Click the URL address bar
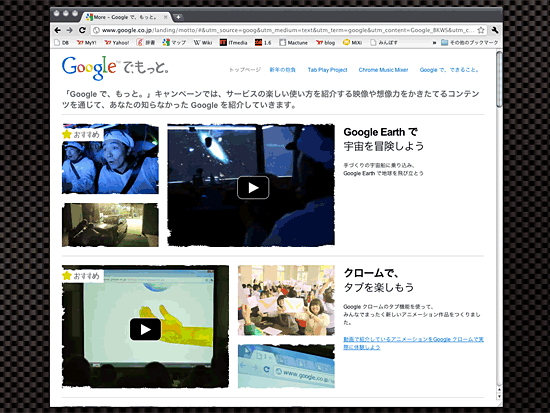 tap(288, 30)
